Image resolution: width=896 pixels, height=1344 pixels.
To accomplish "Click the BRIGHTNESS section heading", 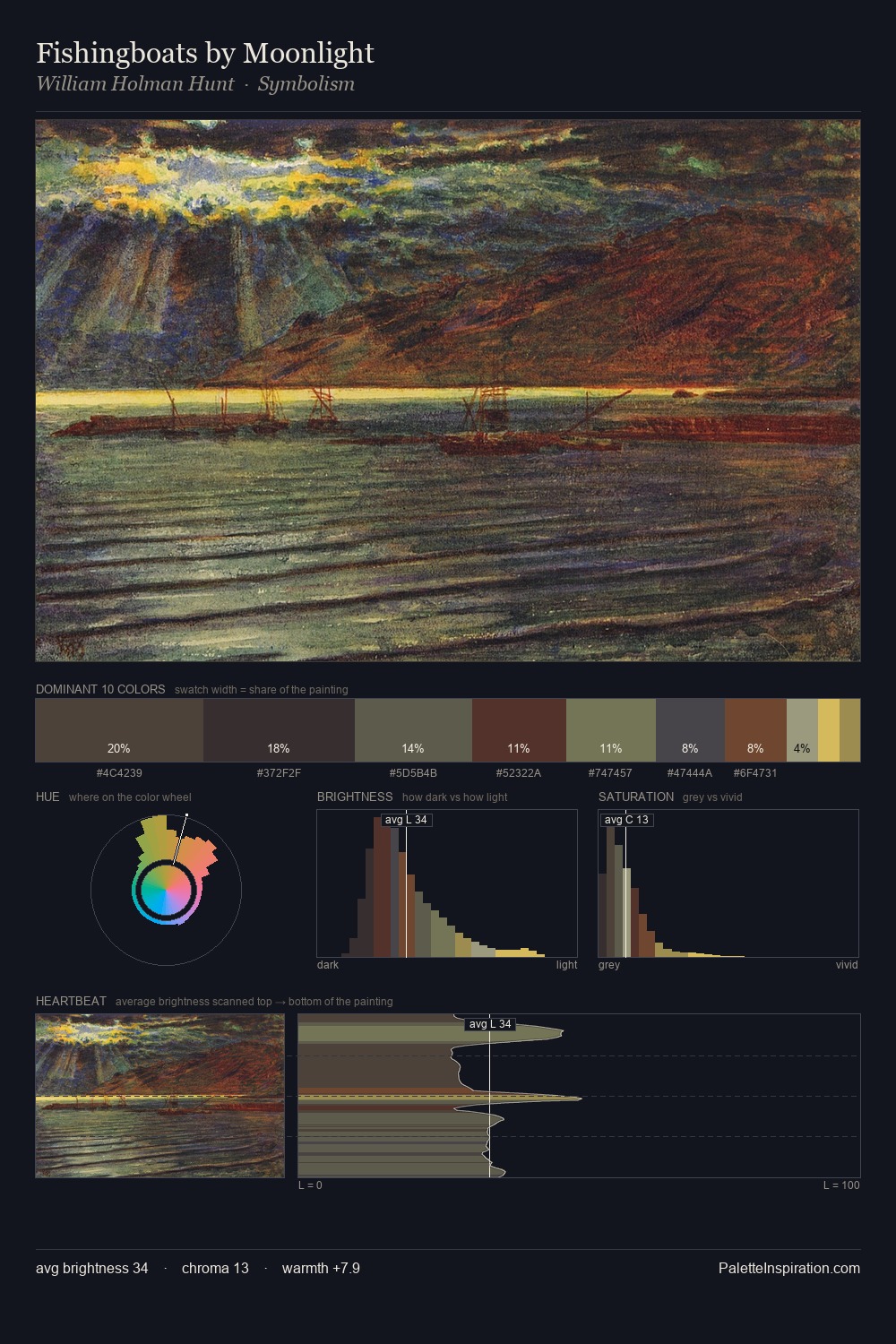I will tap(355, 797).
